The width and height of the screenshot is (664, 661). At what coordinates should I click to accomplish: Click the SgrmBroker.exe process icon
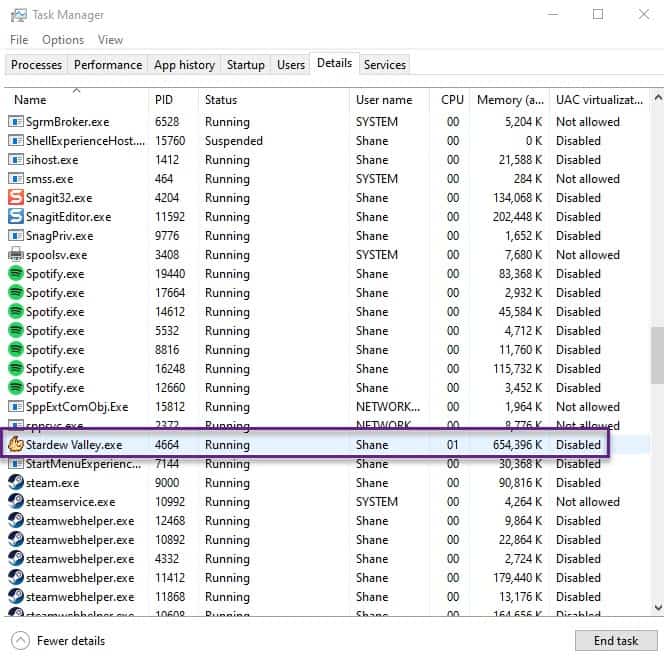(16, 122)
